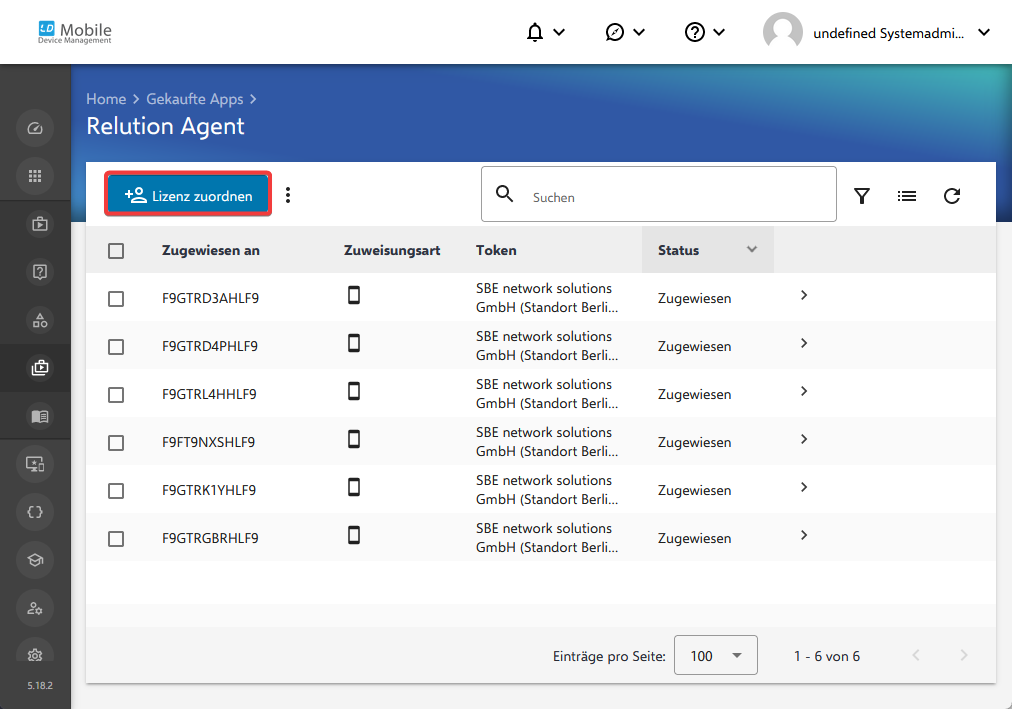Click the list view columns icon
Image resolution: width=1012 pixels, height=709 pixels.
[907, 195]
